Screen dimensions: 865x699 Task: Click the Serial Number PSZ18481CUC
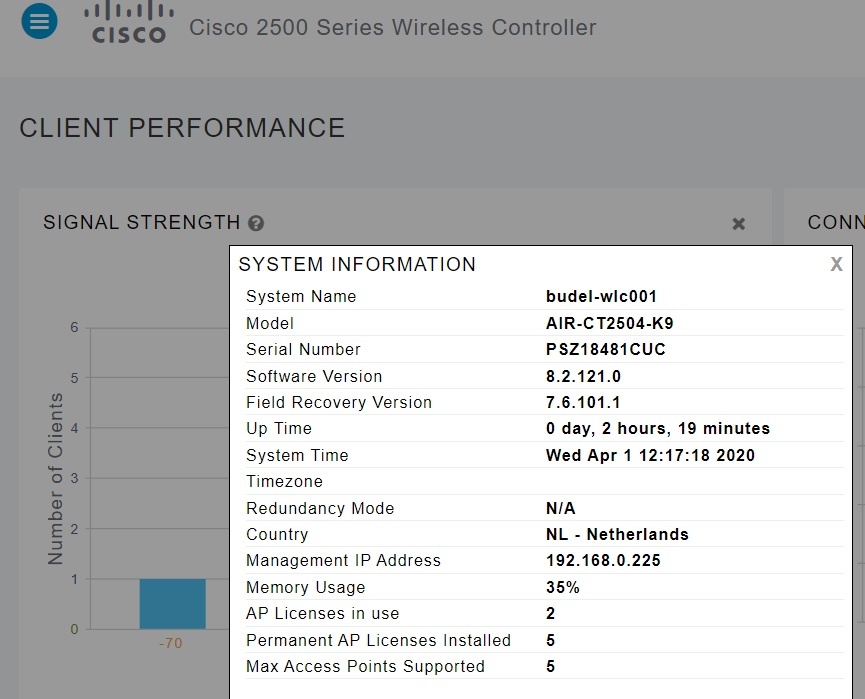coord(605,349)
